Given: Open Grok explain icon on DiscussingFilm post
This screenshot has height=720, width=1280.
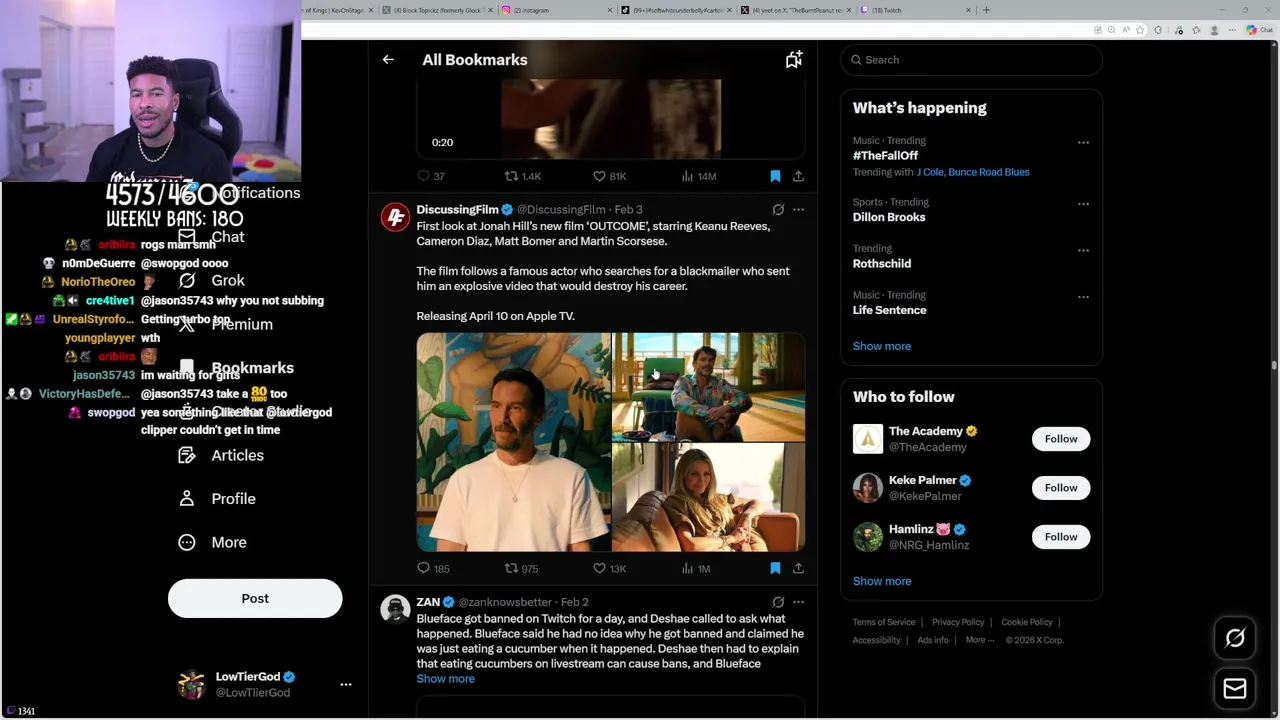Looking at the screenshot, I should click(778, 210).
